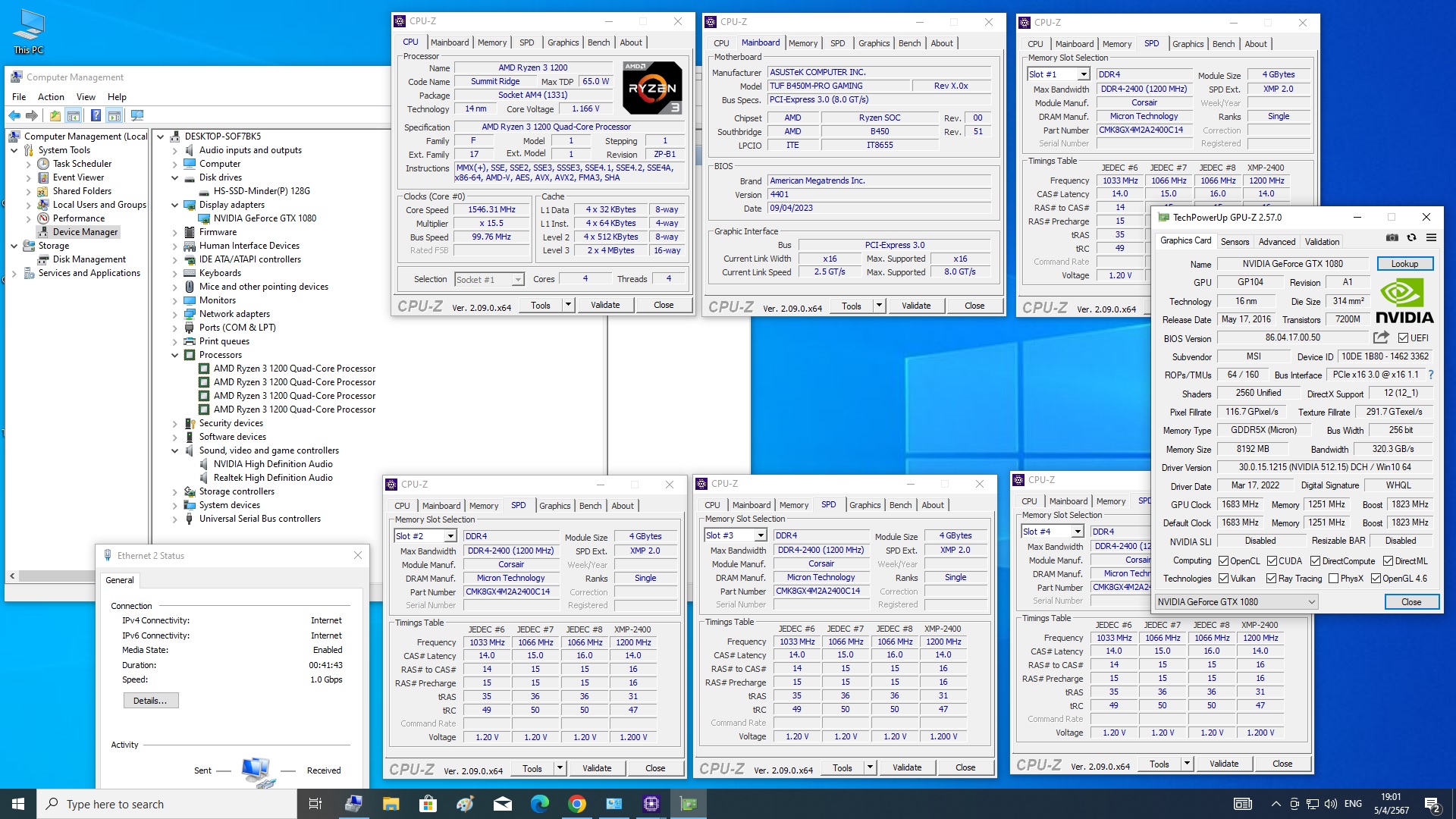This screenshot has height=819, width=1456.
Task: Toggle the CUDA checkbox
Action: 1272,561
